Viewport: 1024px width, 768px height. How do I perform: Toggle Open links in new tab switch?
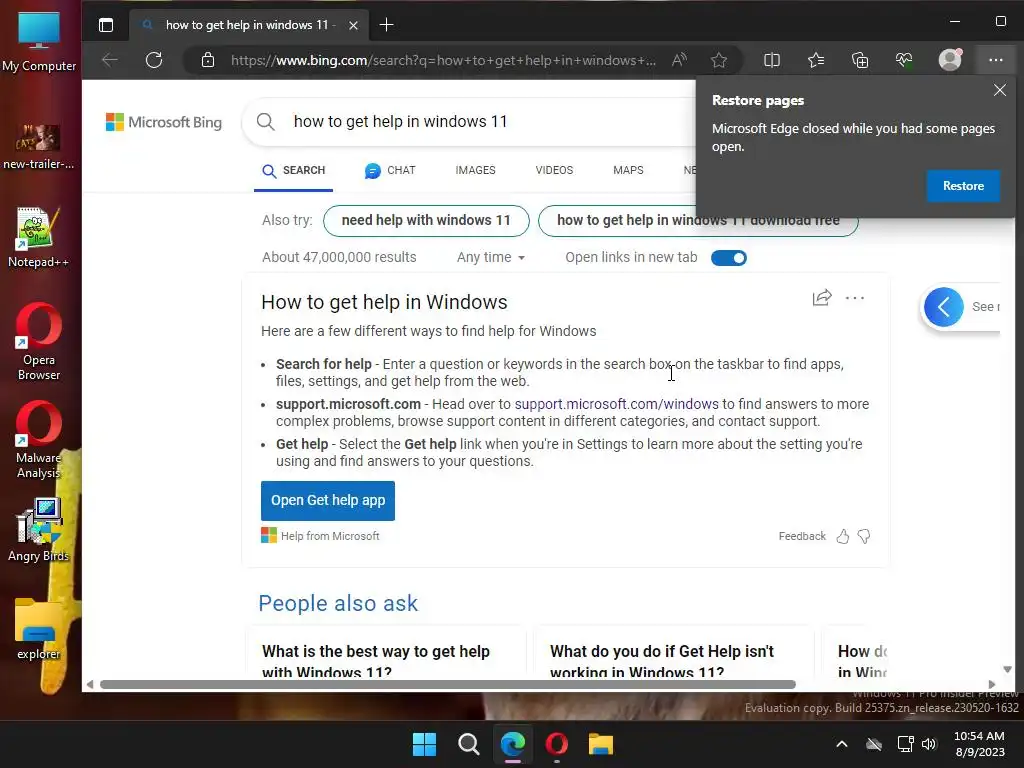(x=729, y=258)
